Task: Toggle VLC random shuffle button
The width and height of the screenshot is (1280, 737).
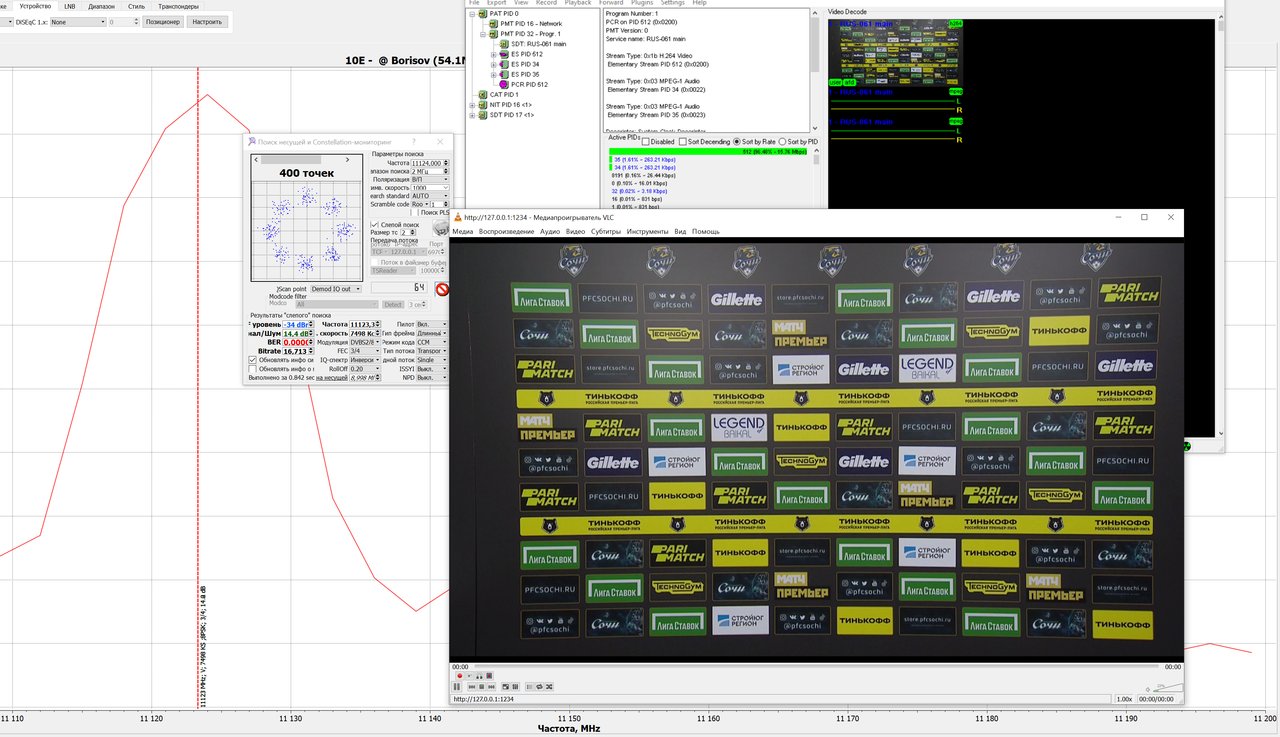Action: 549,687
